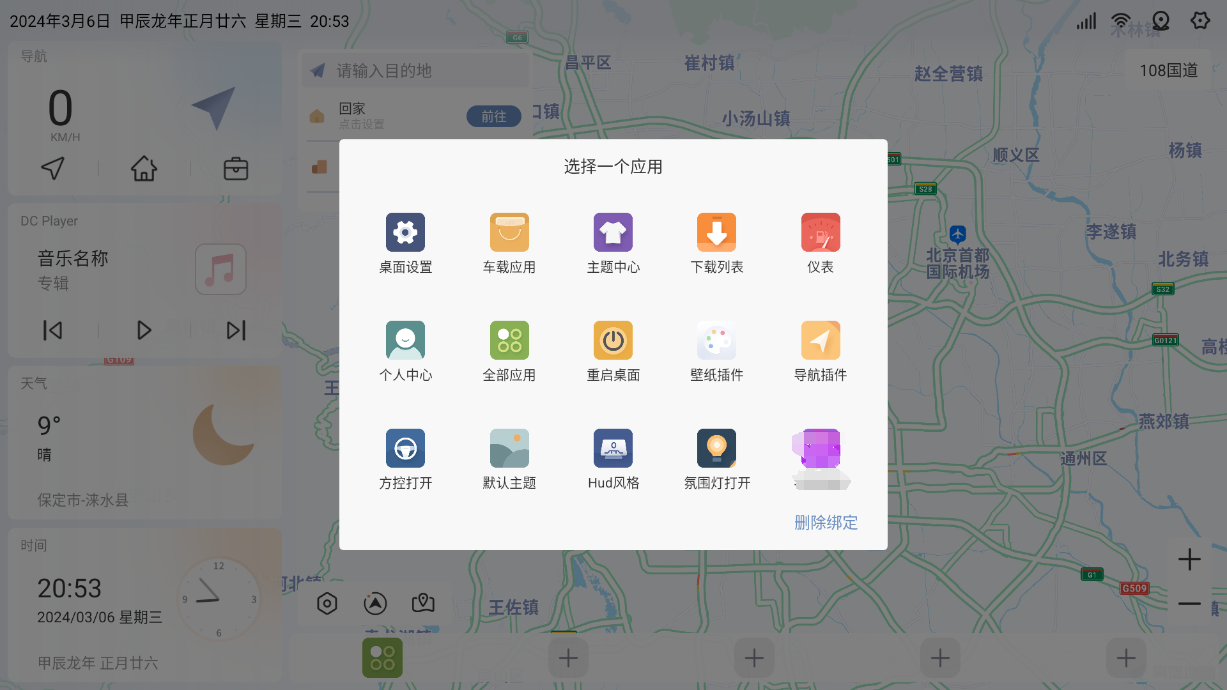Select 重启桌面 restart desktop icon
The width and height of the screenshot is (1227, 690).
613,341
